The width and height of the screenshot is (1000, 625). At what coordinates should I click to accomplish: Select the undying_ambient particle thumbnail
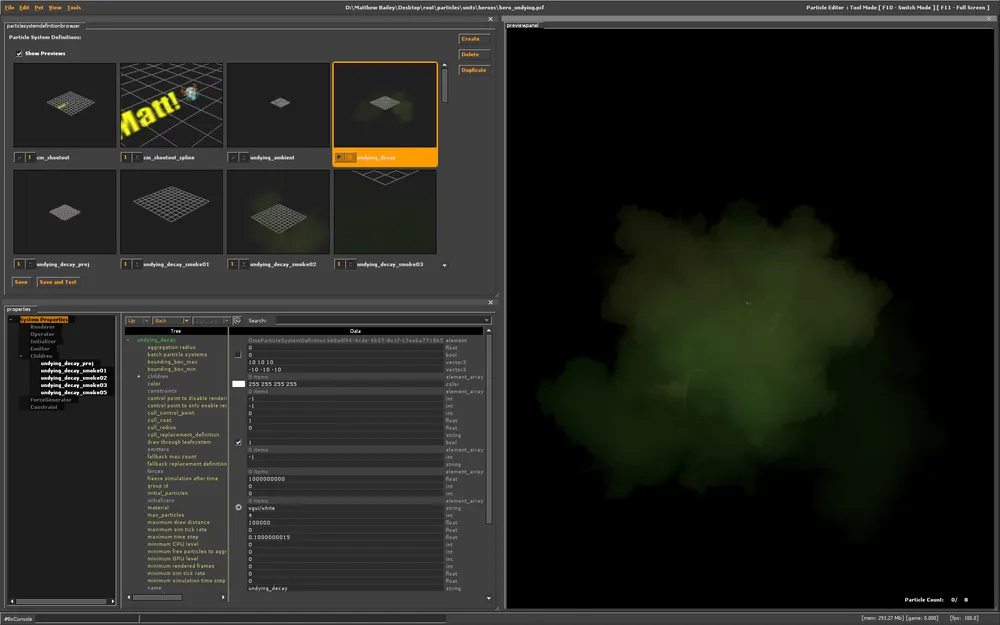pos(278,105)
